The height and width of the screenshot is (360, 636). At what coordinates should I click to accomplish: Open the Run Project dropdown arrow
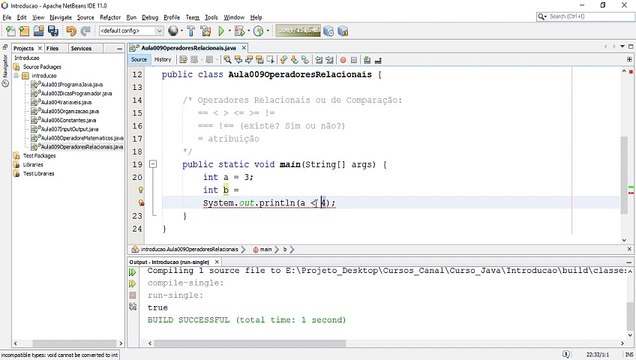[x=230, y=31]
